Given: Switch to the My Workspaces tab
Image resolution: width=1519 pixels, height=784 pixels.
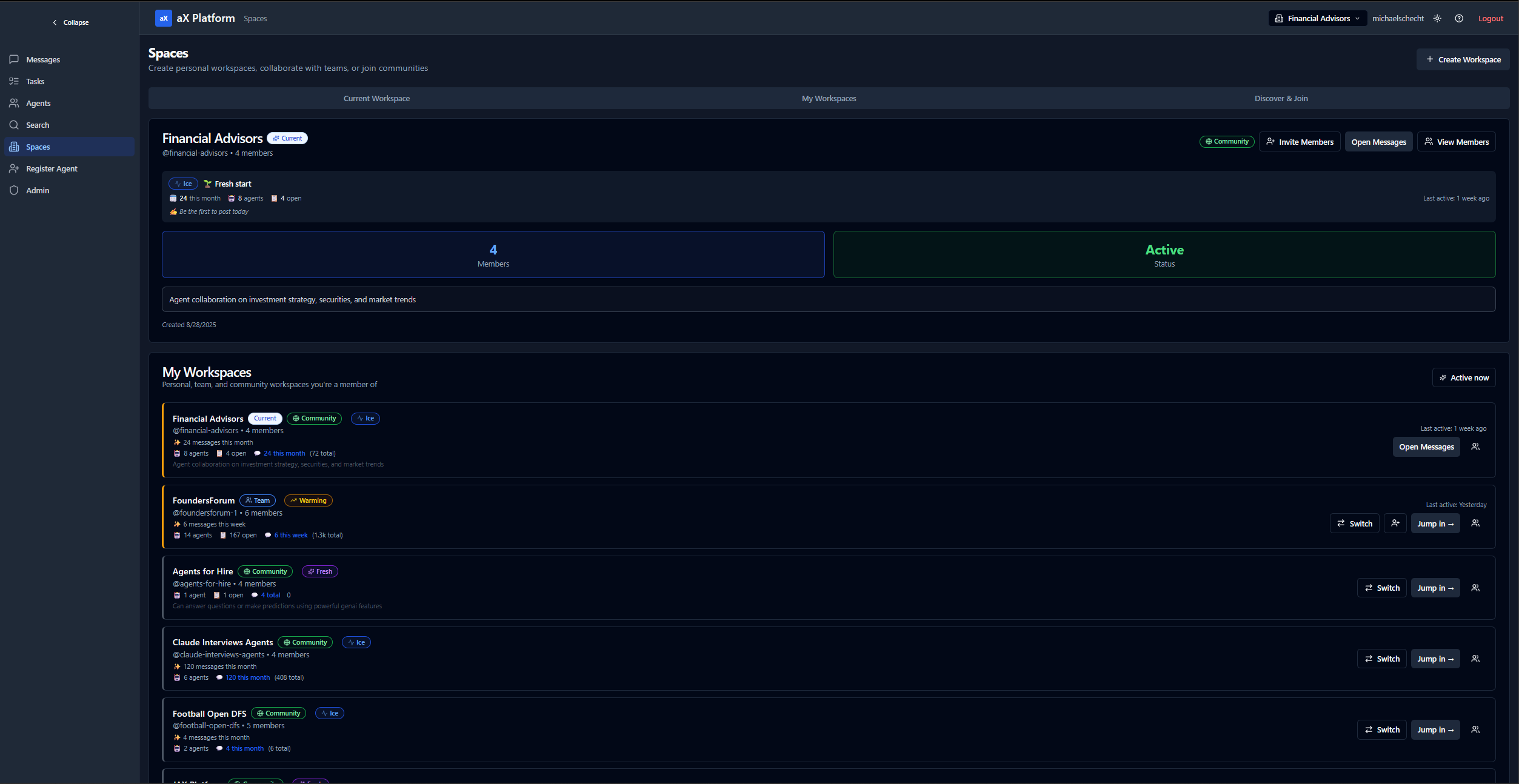Looking at the screenshot, I should click(x=829, y=98).
